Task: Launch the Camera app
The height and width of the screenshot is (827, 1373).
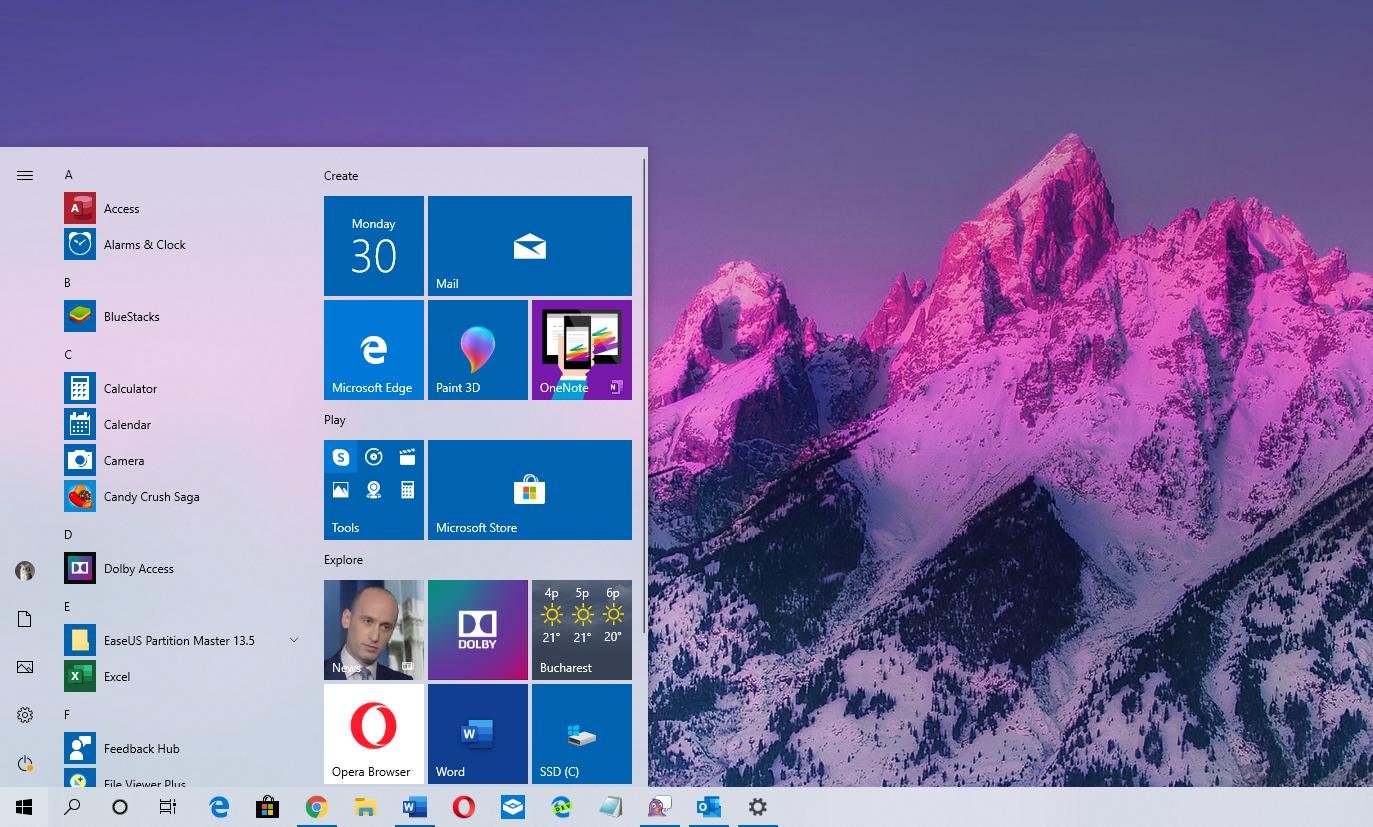Action: pyautogui.click(x=124, y=460)
